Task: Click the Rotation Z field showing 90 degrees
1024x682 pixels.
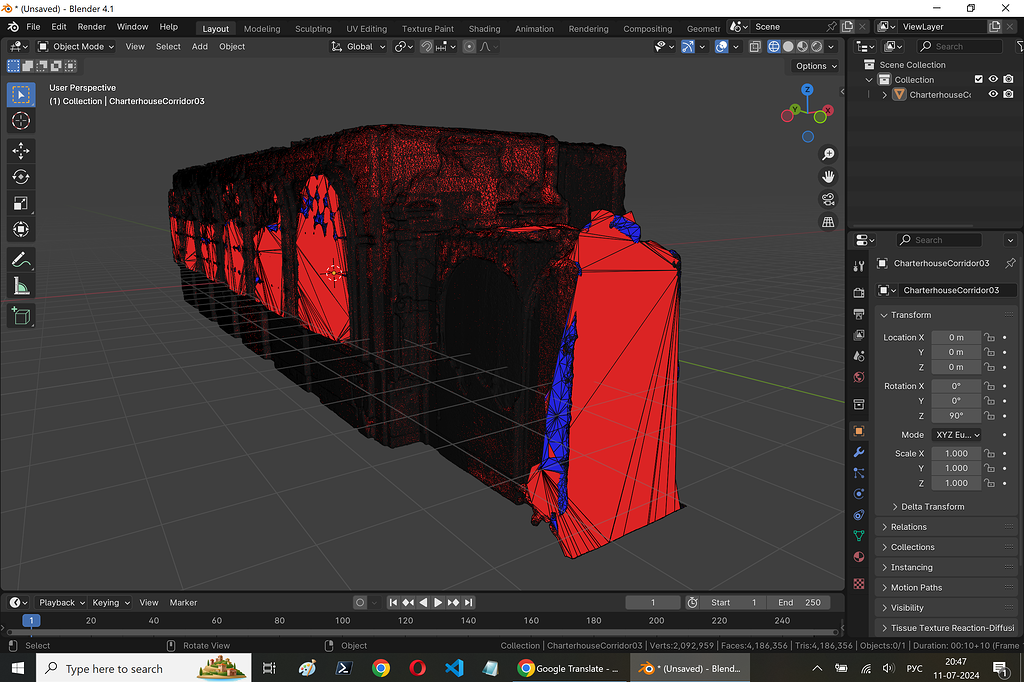Action: (955, 415)
